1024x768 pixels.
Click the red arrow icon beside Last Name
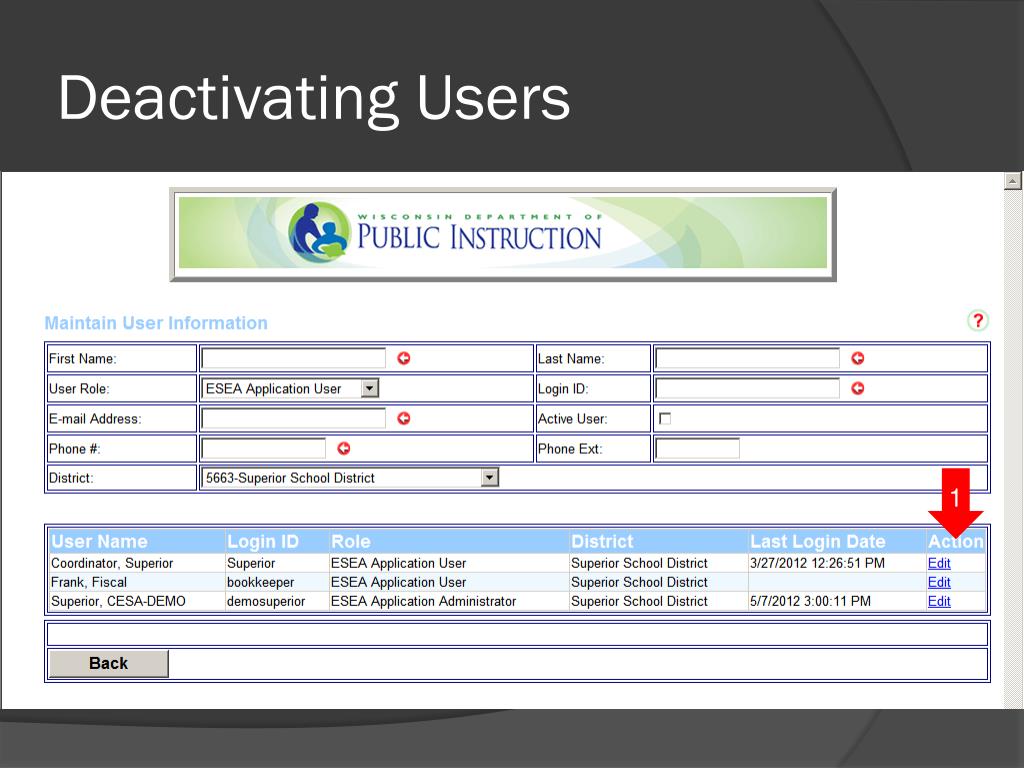[857, 358]
